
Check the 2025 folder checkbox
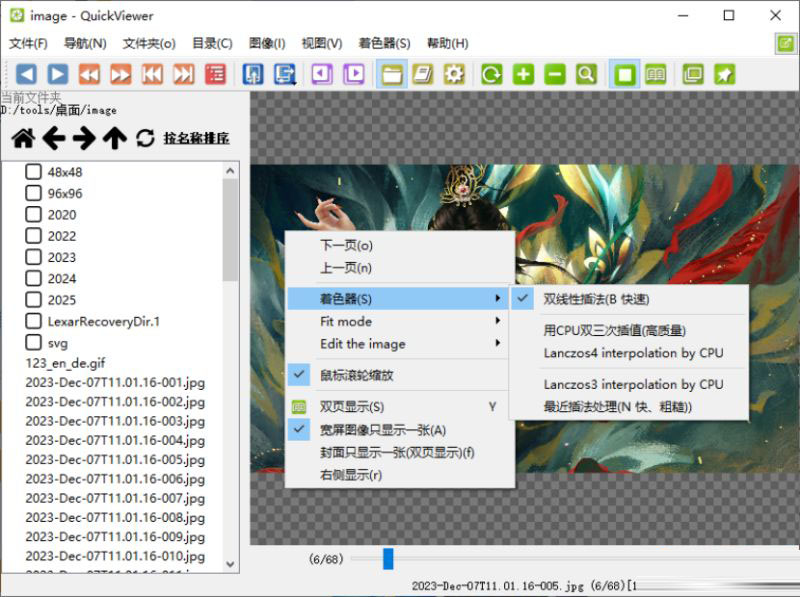(33, 300)
